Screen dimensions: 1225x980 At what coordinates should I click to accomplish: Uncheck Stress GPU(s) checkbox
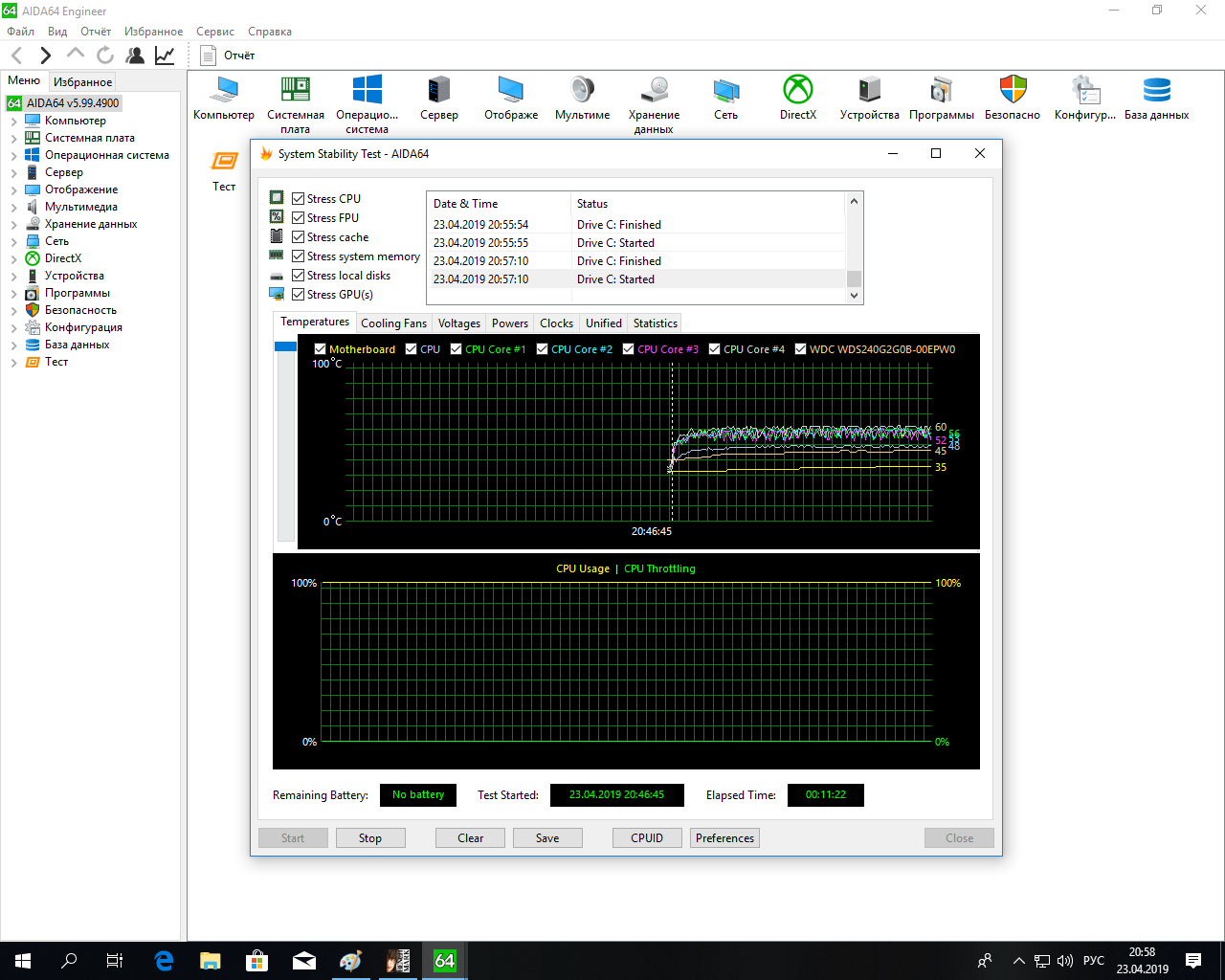299,295
